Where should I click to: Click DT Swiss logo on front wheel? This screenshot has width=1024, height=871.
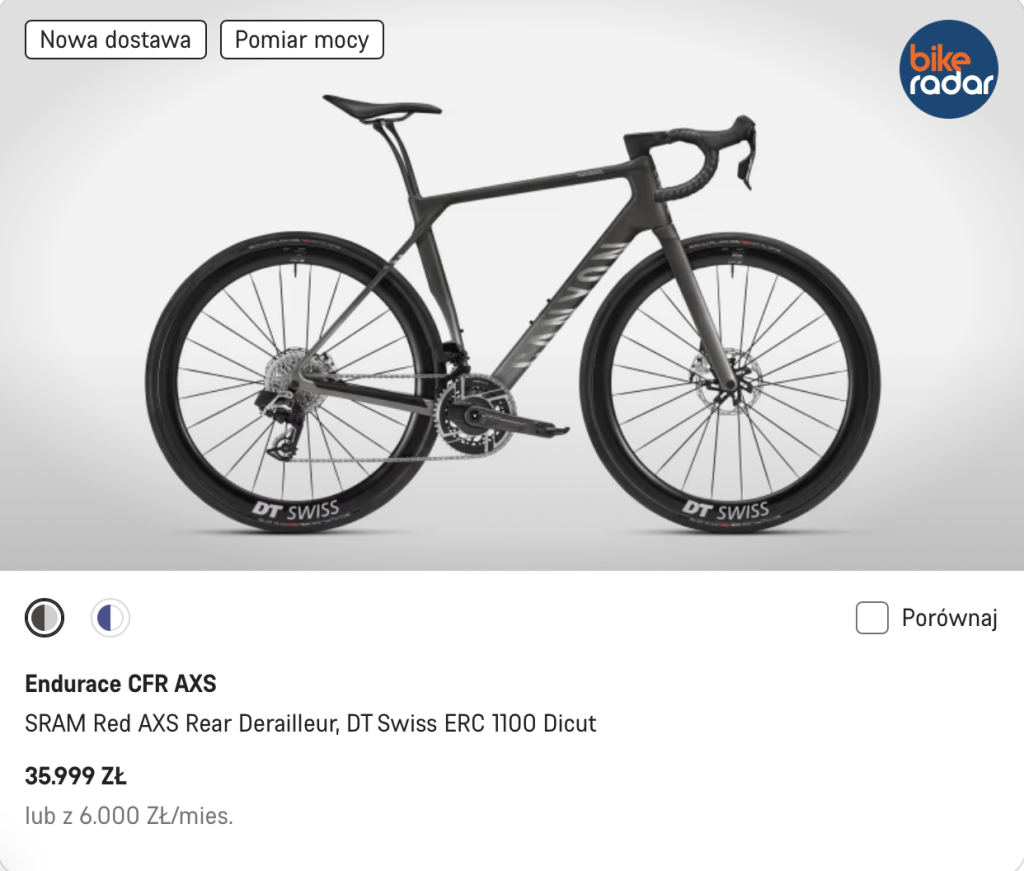click(726, 511)
